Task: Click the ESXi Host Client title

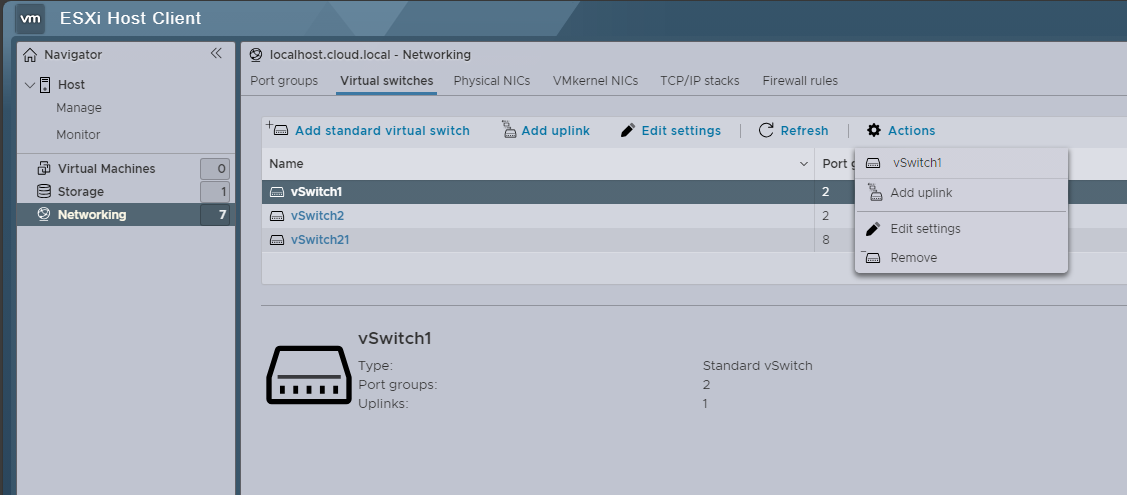Action: click(131, 19)
